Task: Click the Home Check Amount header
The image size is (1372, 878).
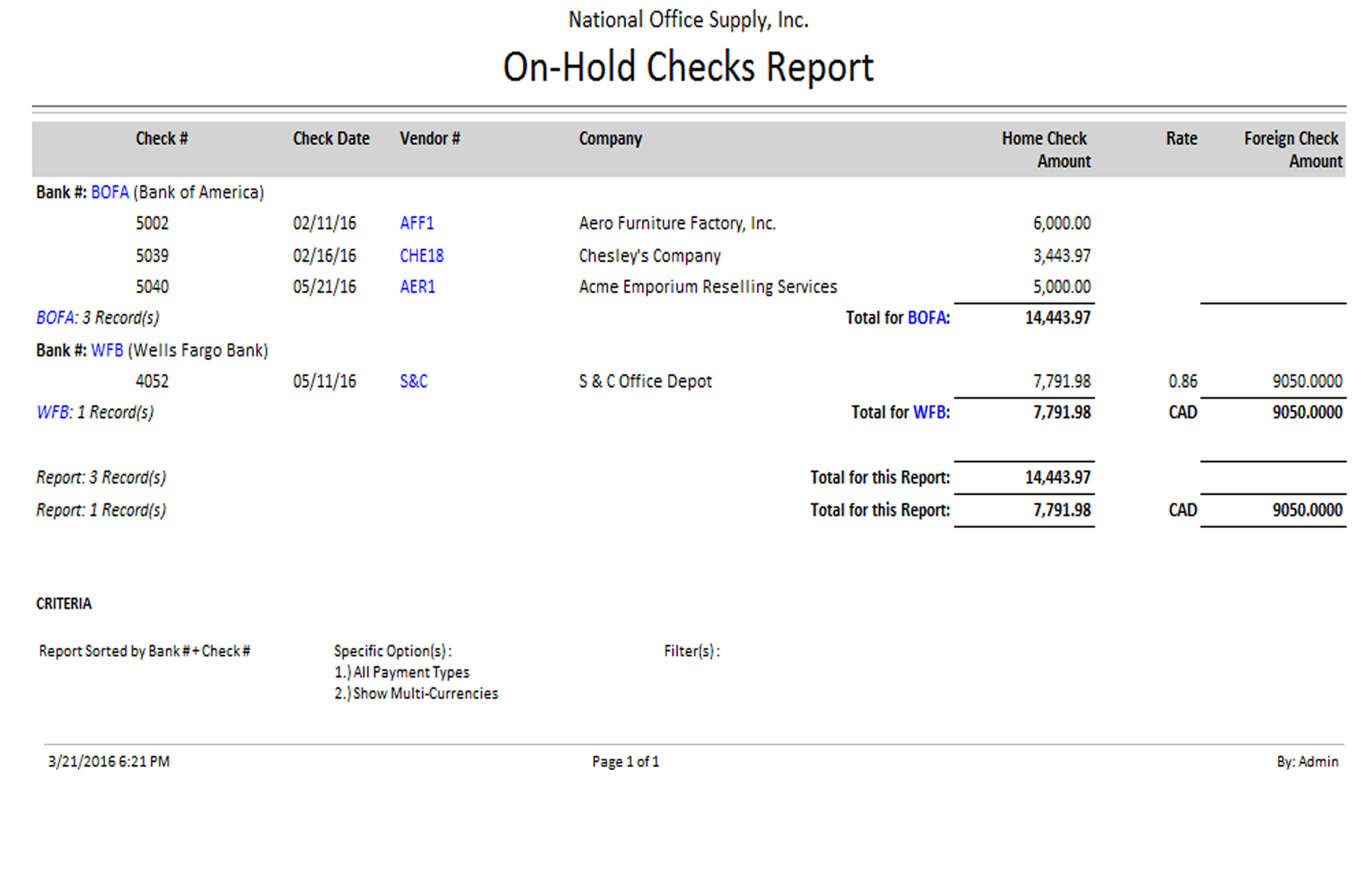Action: (1046, 149)
